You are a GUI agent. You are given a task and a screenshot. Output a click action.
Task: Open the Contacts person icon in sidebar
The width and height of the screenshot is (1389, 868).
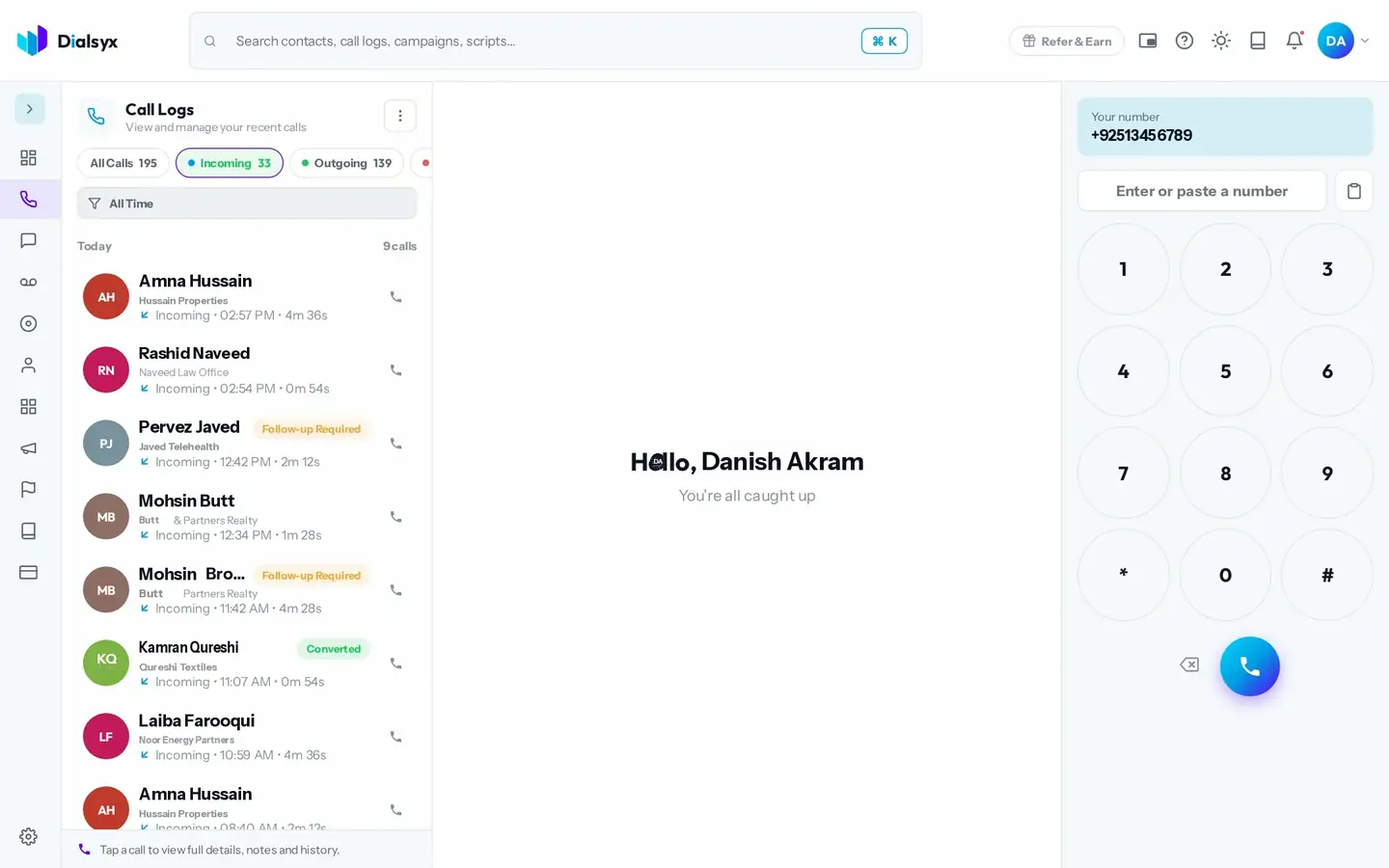point(29,366)
